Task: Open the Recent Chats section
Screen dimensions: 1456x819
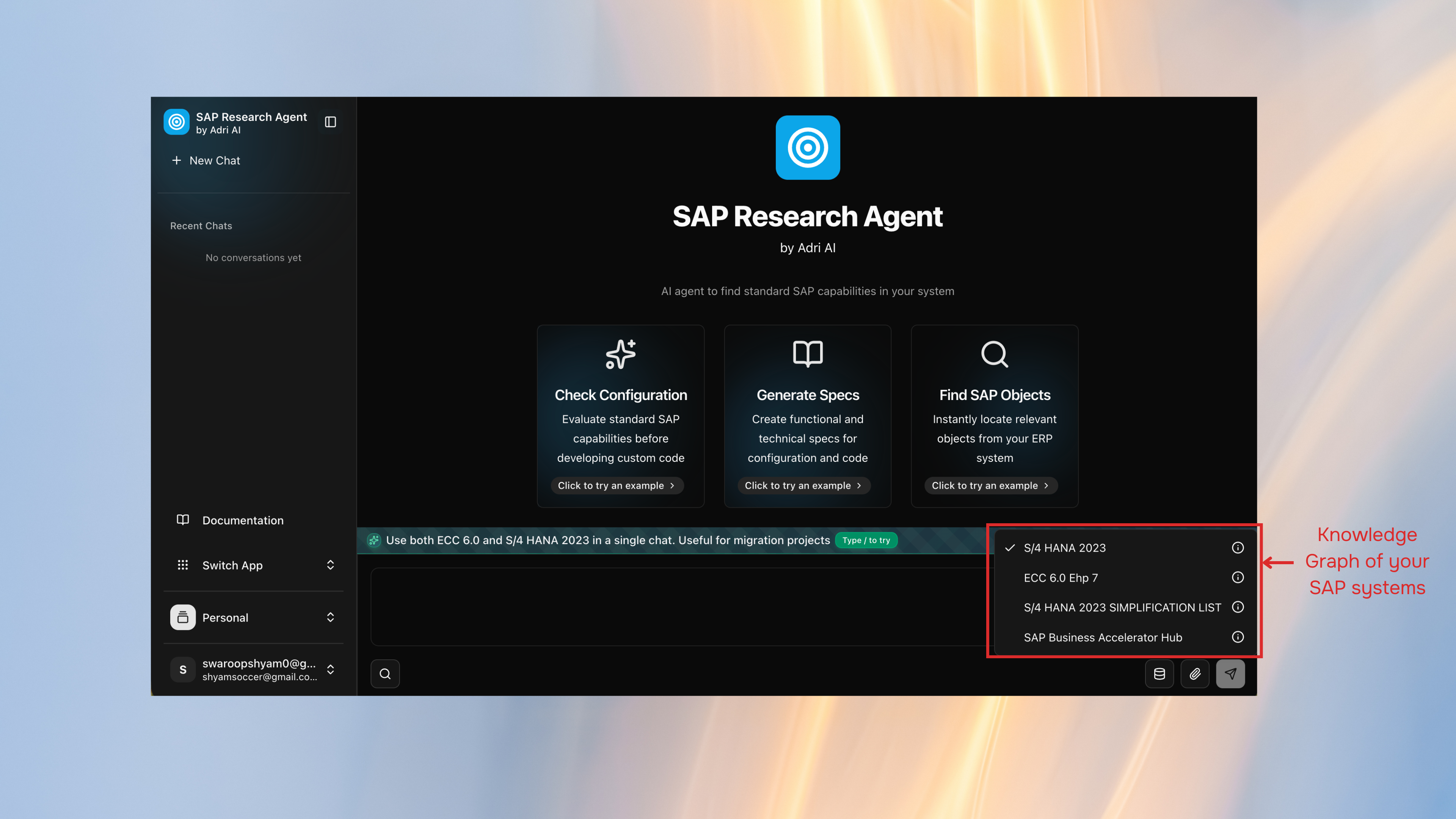Action: [x=201, y=226]
